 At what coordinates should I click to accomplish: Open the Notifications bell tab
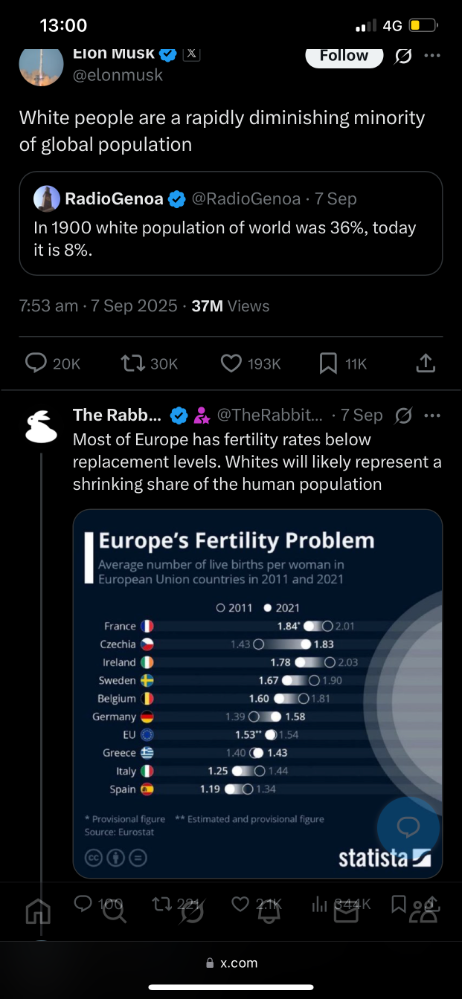coord(270,913)
